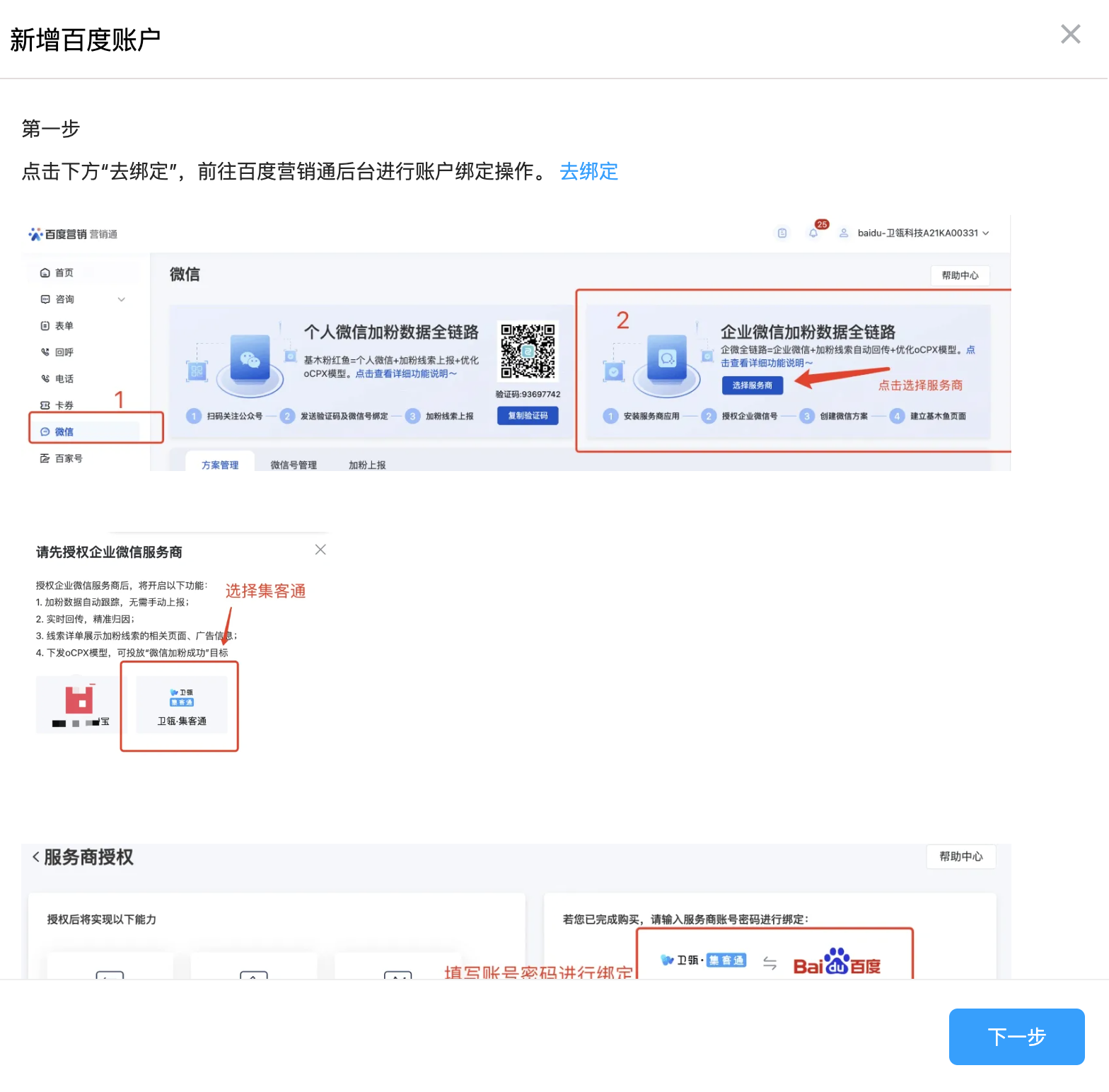Click the document icon beside the bell
The width and height of the screenshot is (1109, 1092).
tap(782, 233)
